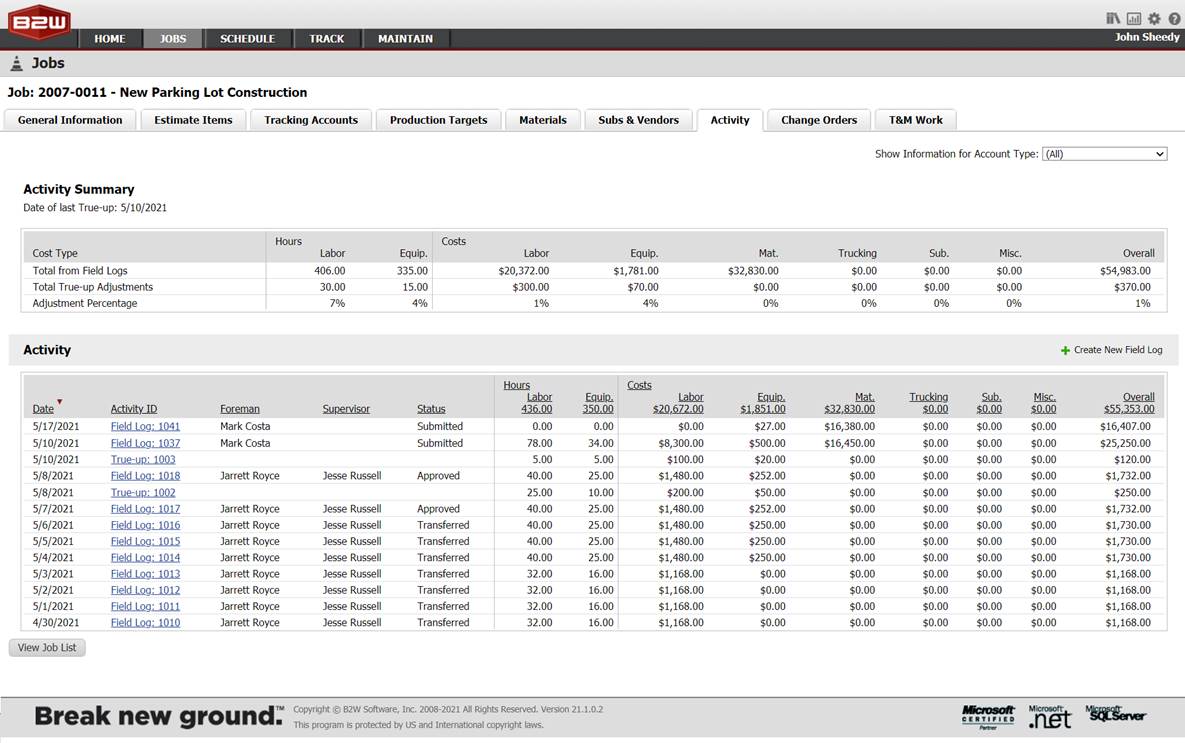This screenshot has height=743, width=1185.
Task: Open Field Log: 1016
Action: (x=145, y=525)
